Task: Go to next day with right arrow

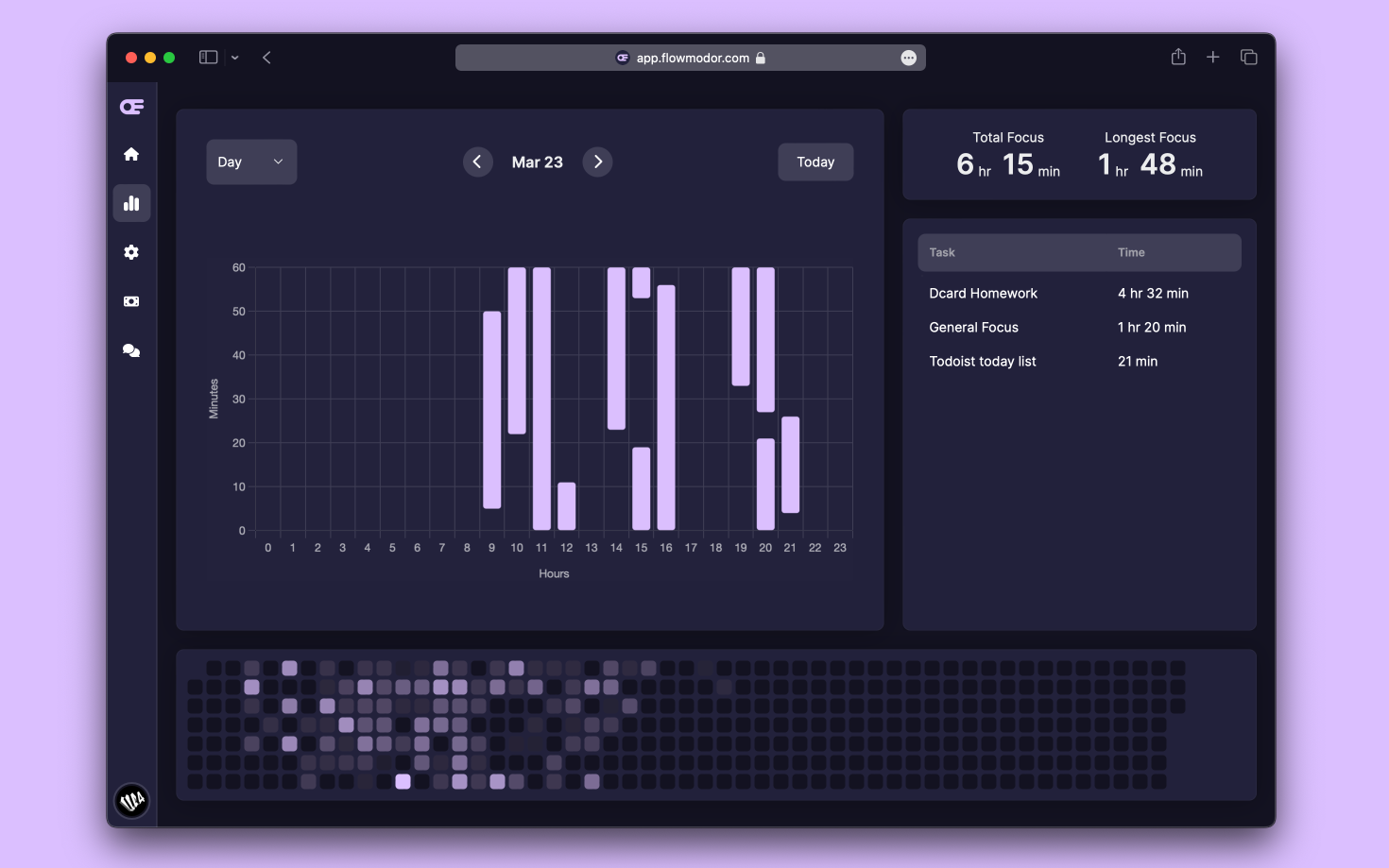Action: (597, 162)
